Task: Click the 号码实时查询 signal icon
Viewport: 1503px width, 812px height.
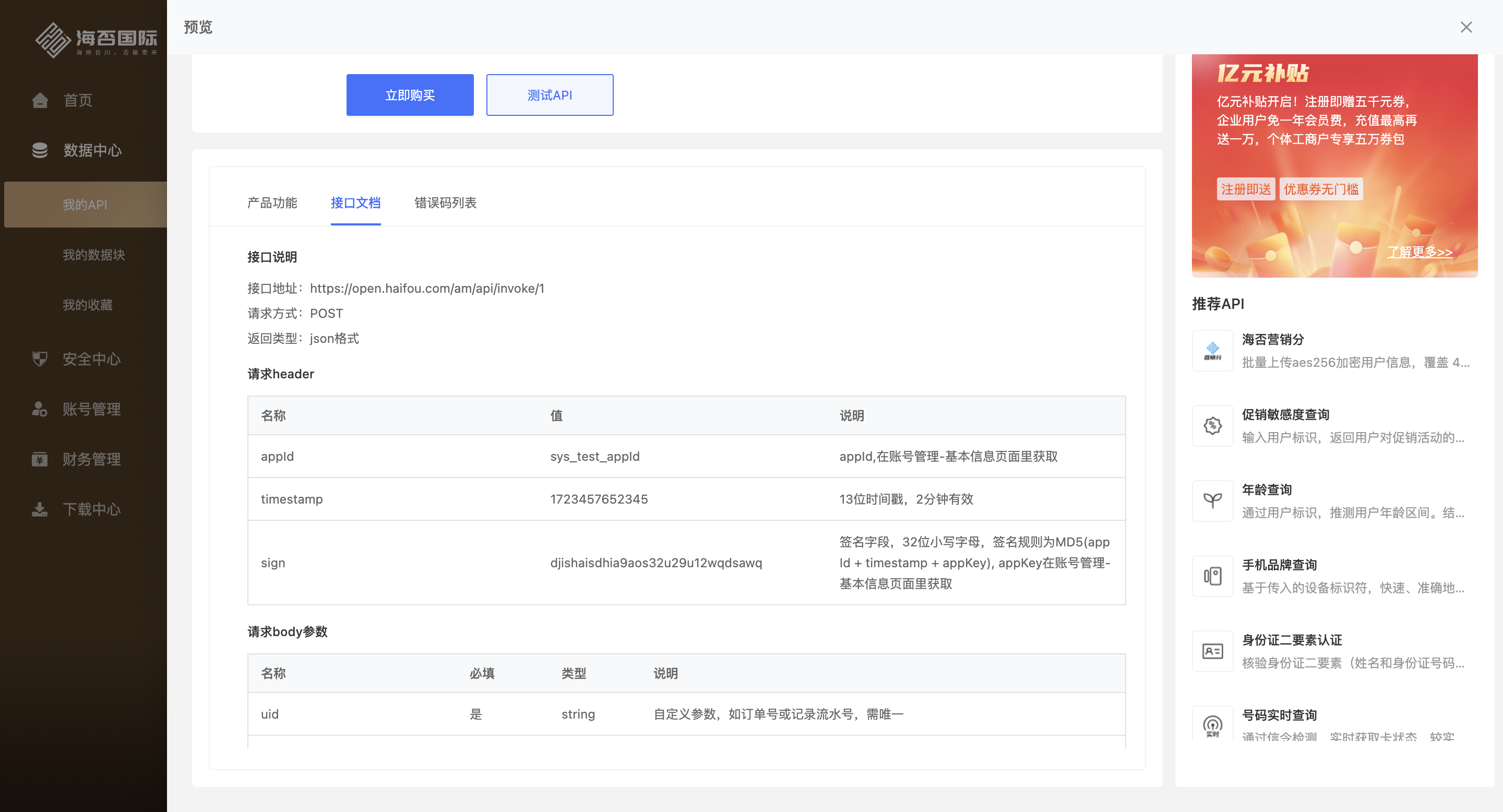Action: pos(1212,725)
